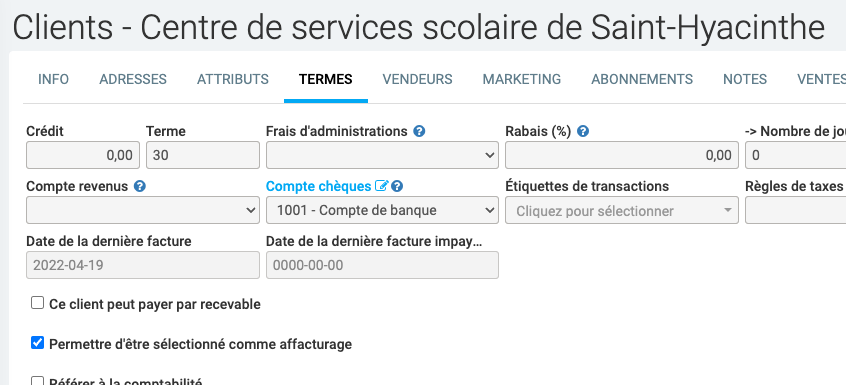Open Étiquettes de transactions selector
Screen dimensions: 846x385
point(622,210)
